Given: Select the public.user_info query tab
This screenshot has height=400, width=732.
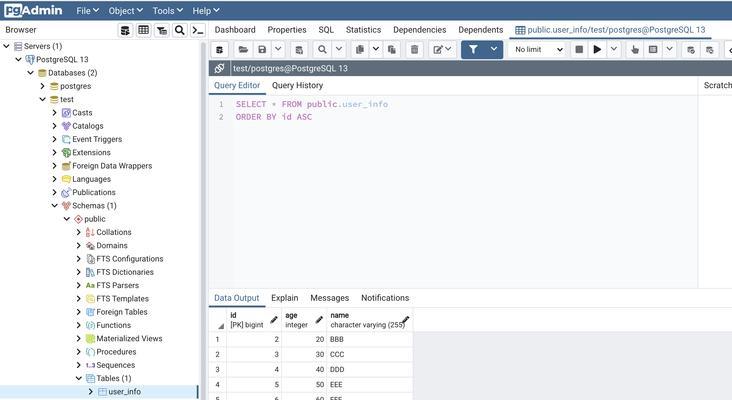Looking at the screenshot, I should click(611, 30).
